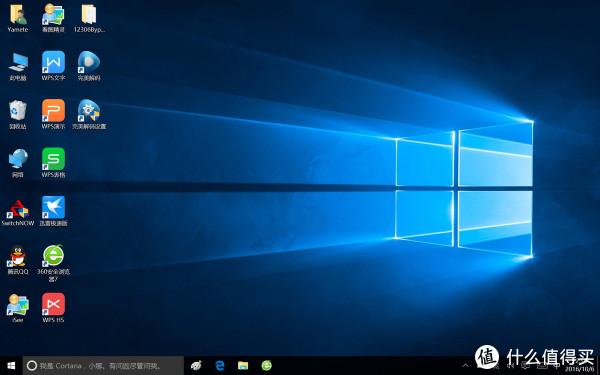Image resolution: width=600 pixels, height=375 pixels.
Task: Select the 腾讯QQ penguin icon
Action: click(x=18, y=260)
